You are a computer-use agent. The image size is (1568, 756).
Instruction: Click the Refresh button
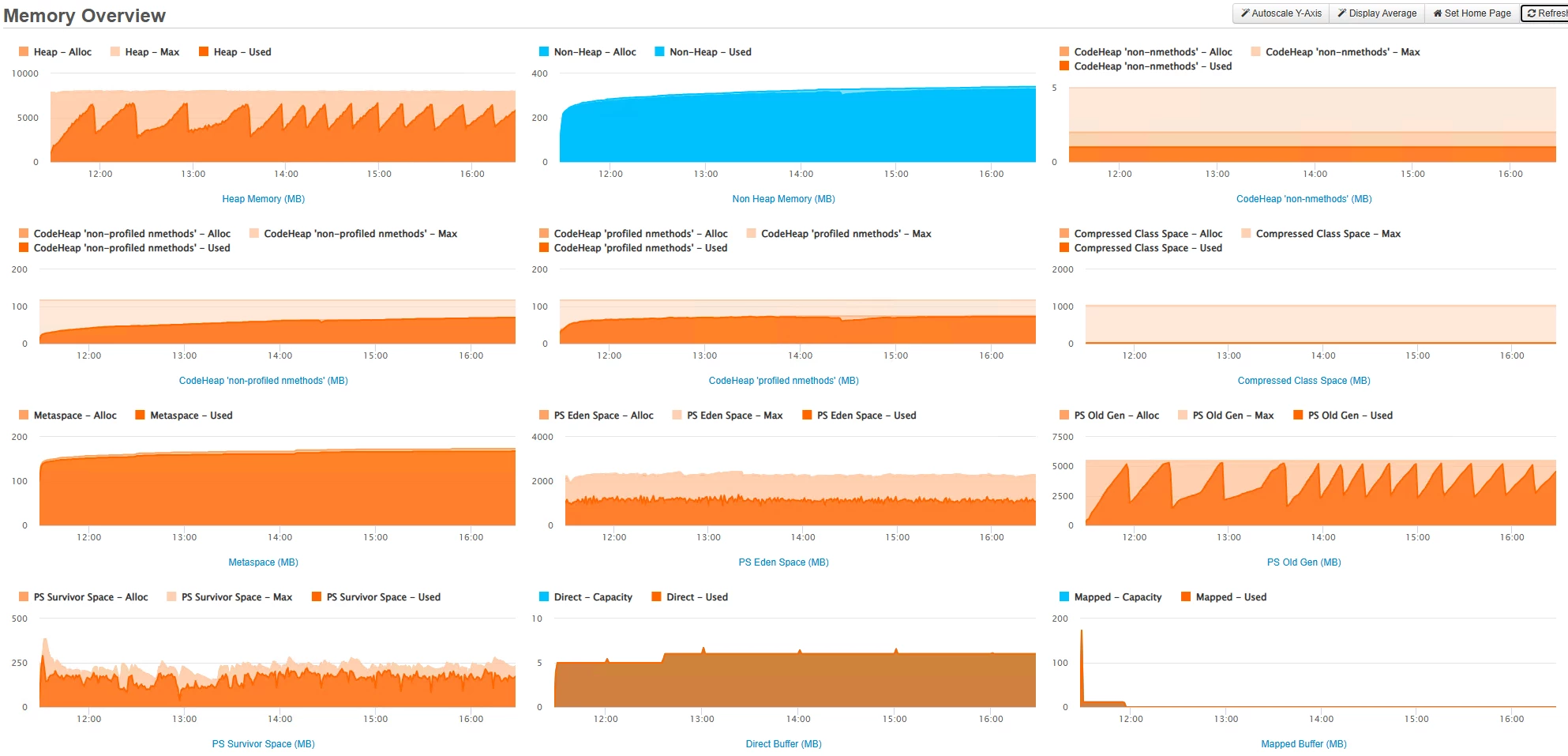[1546, 13]
